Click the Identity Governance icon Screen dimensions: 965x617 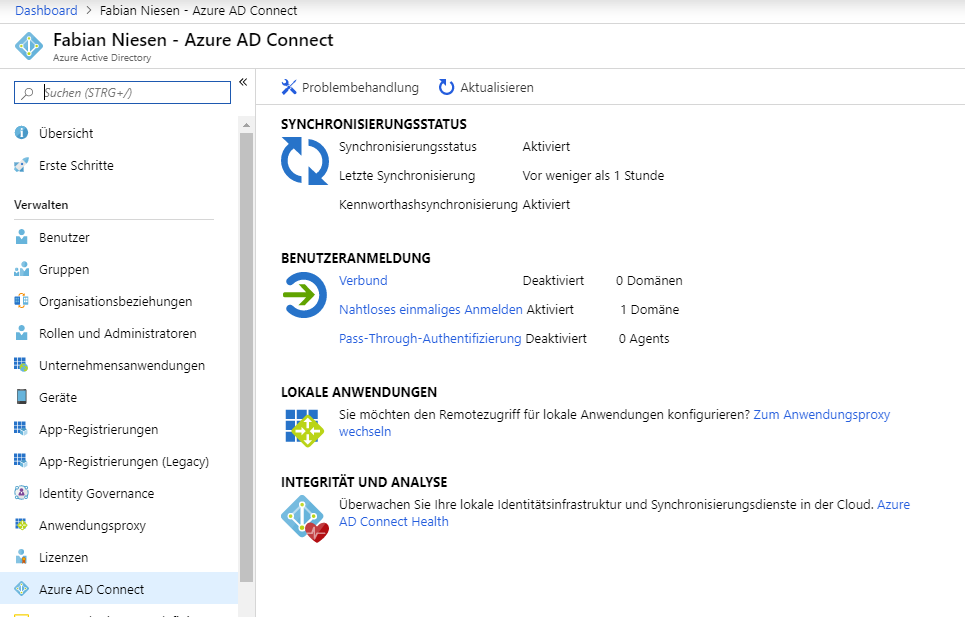[x=22, y=493]
